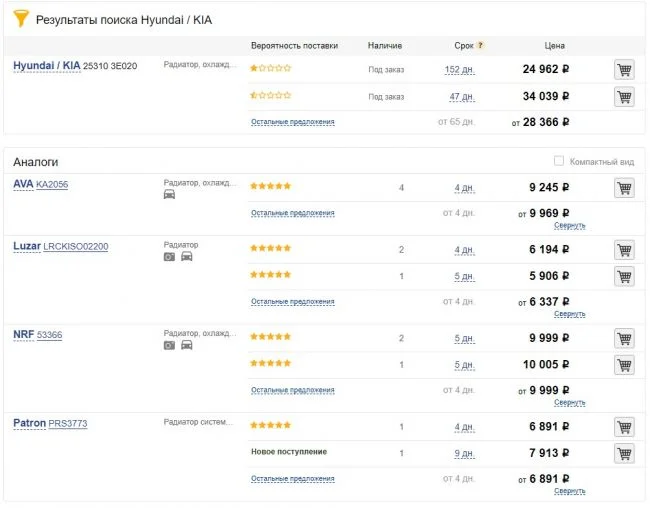Screen dimensions: 650x508
Task: Open the photo icon for Luzar radiator
Action: click(169, 257)
